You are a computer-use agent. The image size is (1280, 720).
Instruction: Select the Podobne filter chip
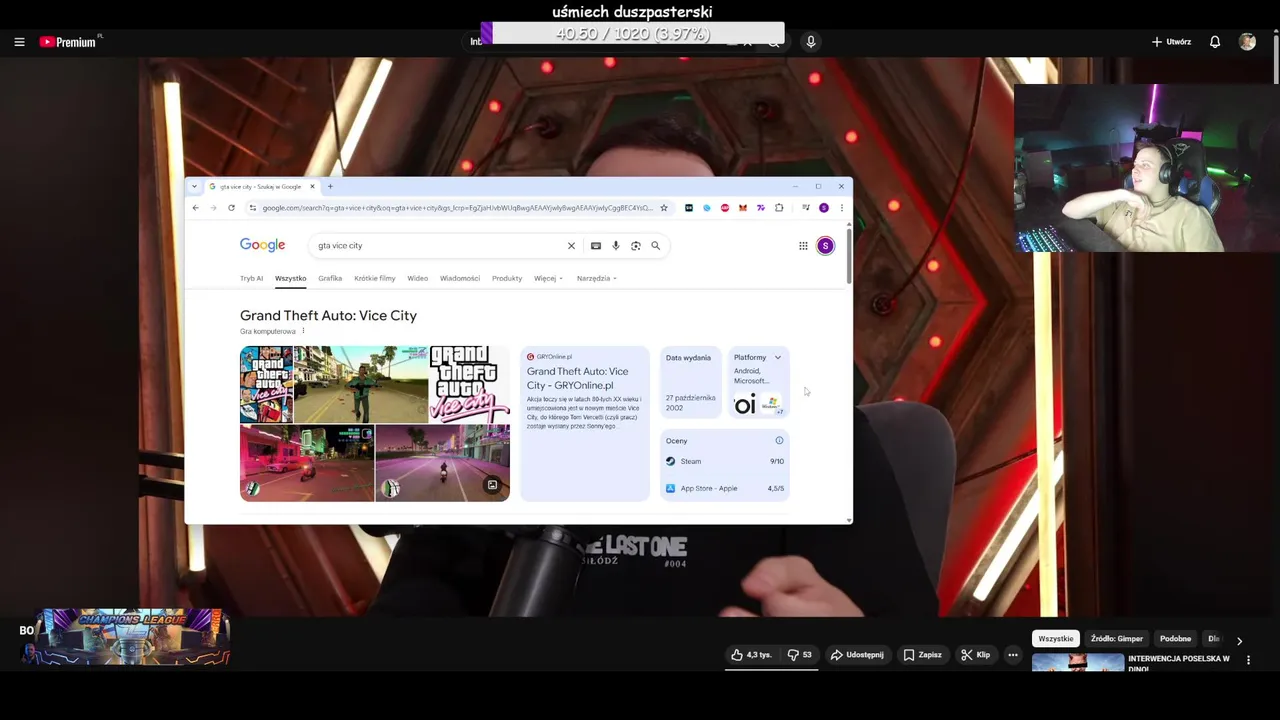1176,639
